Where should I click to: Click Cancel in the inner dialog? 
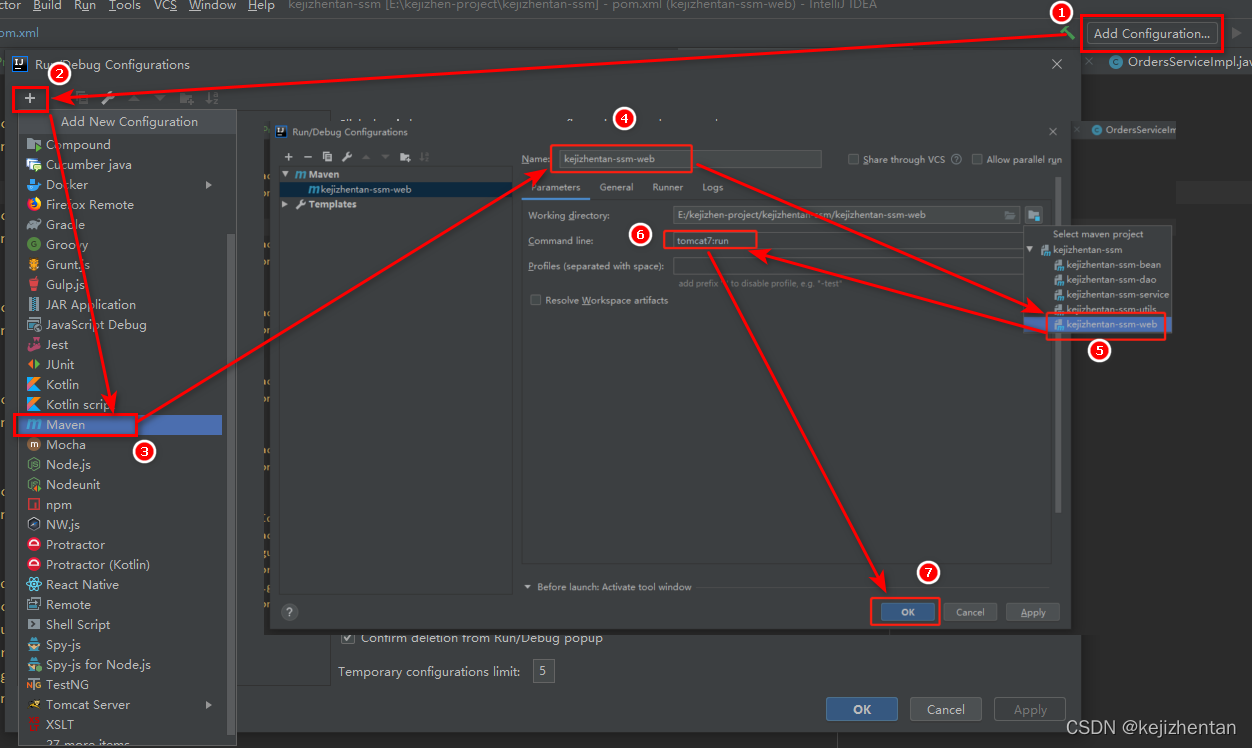tap(970, 612)
